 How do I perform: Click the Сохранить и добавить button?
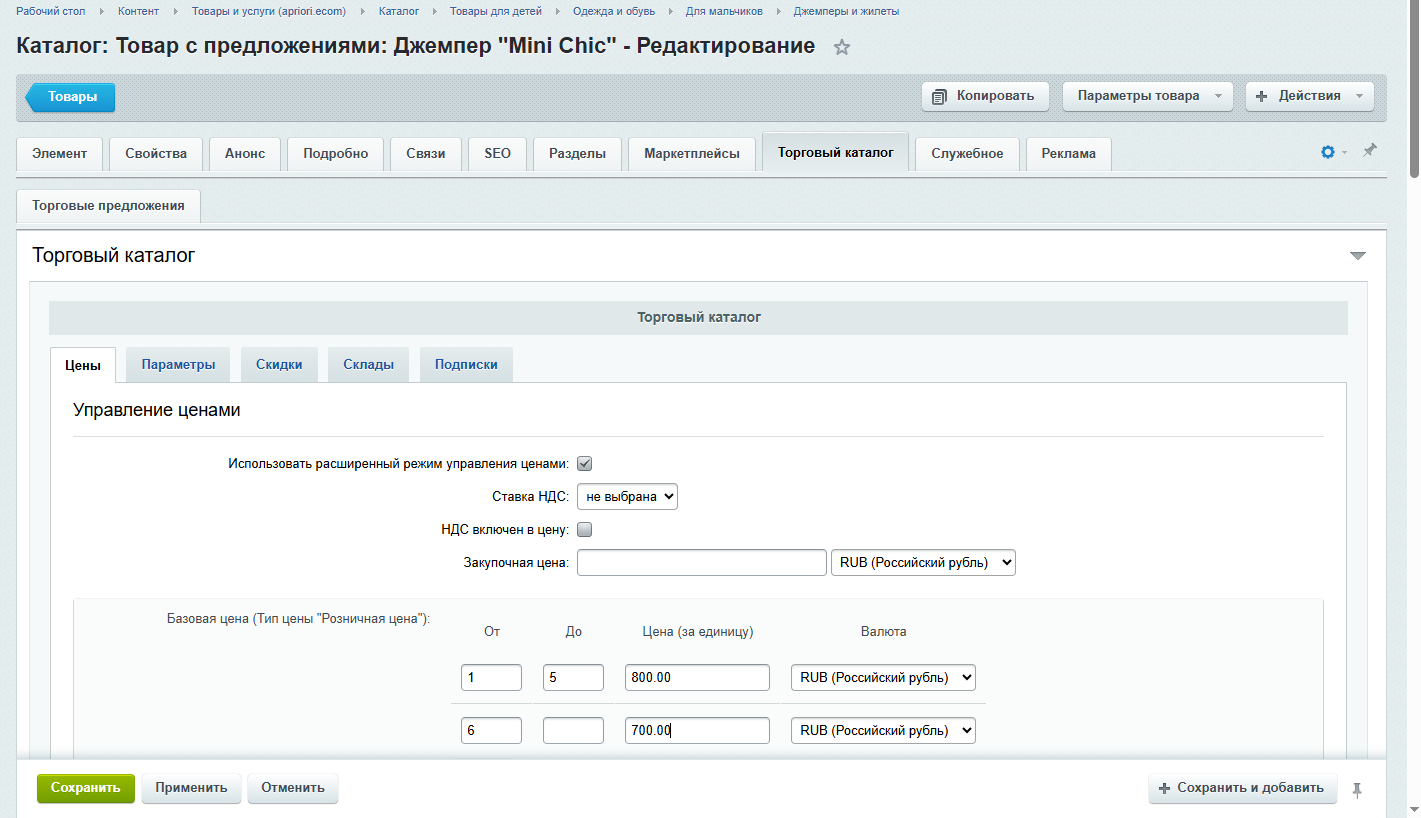(1241, 788)
